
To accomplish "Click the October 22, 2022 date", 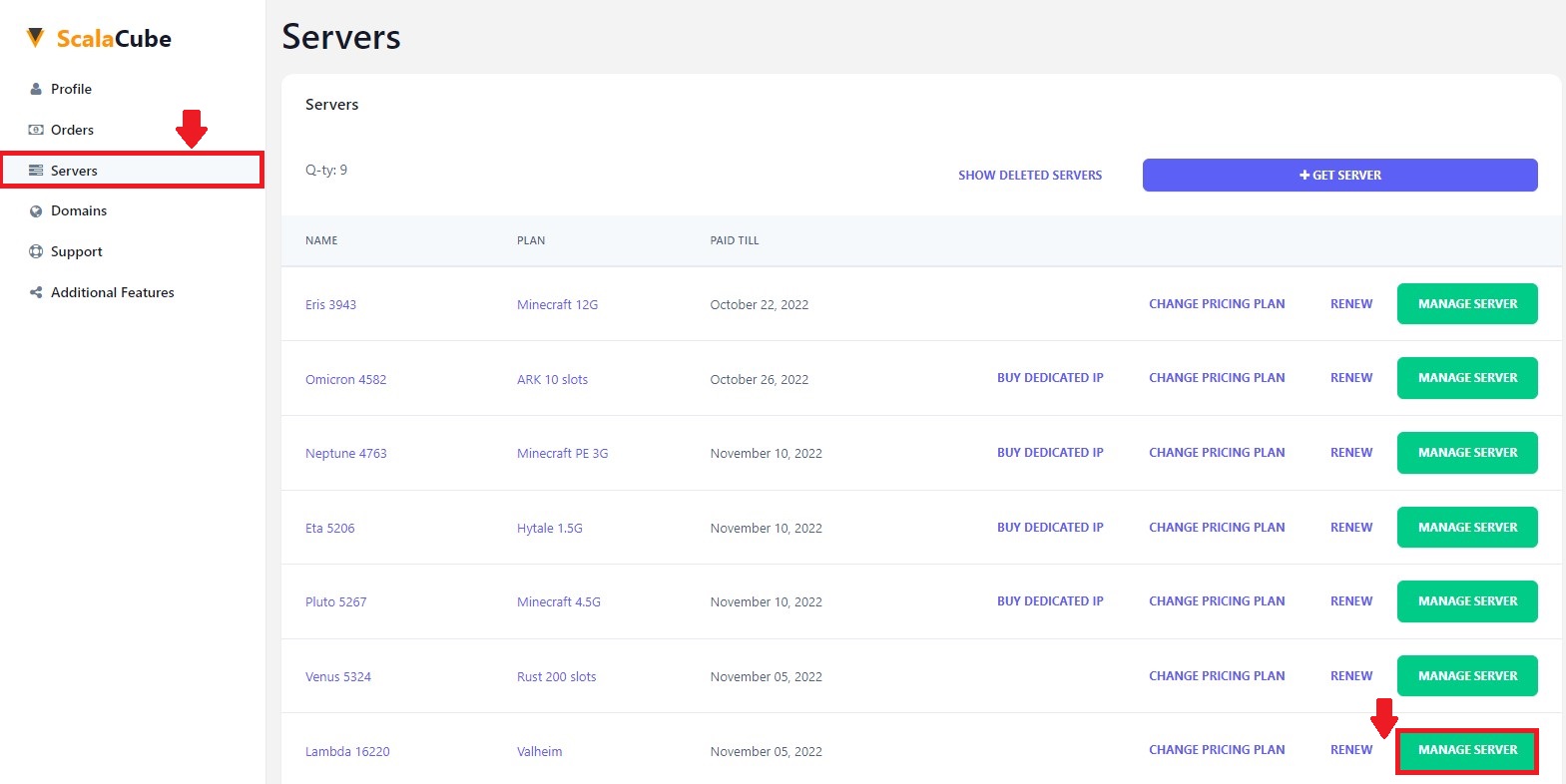I will pos(759,304).
